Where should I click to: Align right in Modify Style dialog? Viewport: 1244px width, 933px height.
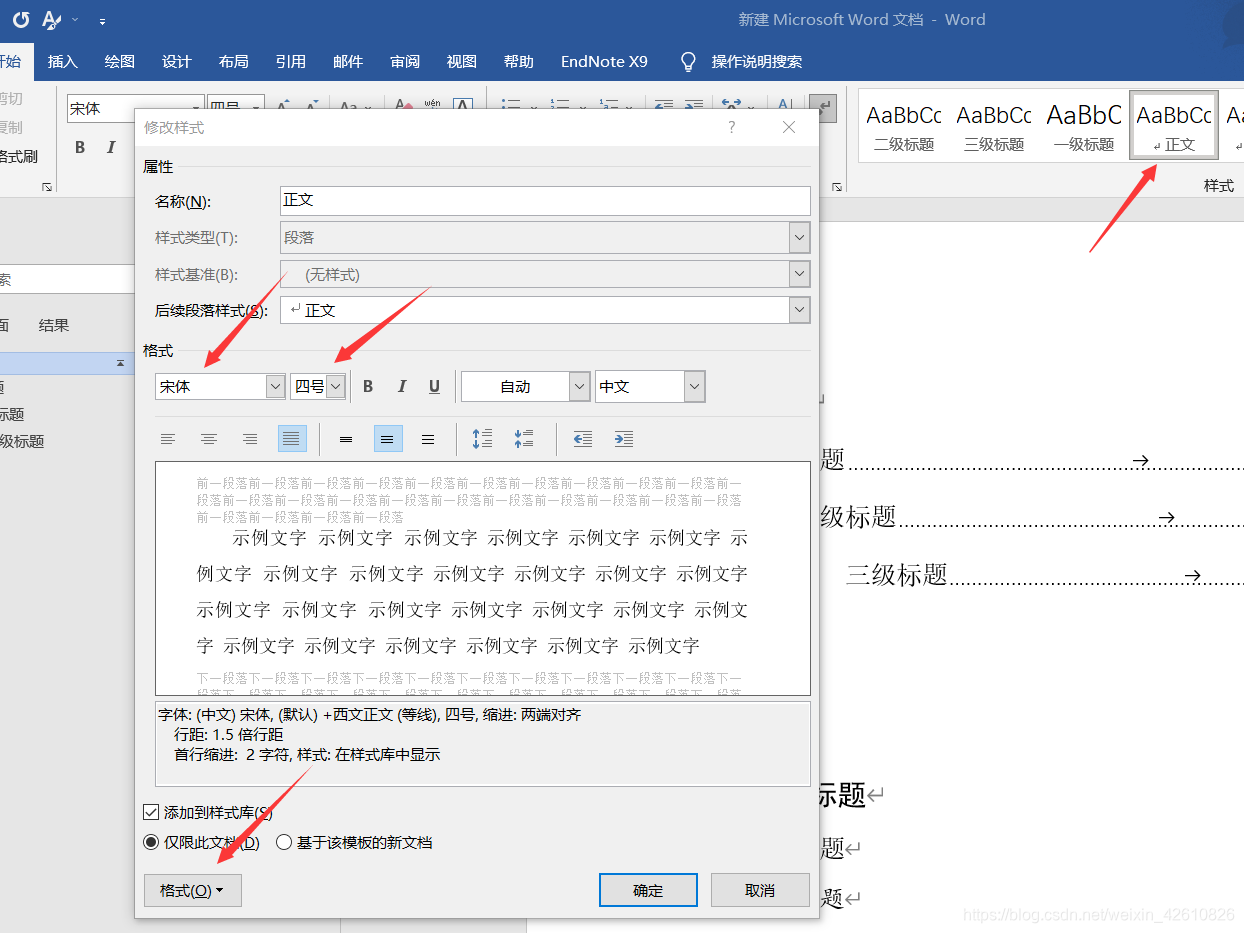[x=250, y=438]
